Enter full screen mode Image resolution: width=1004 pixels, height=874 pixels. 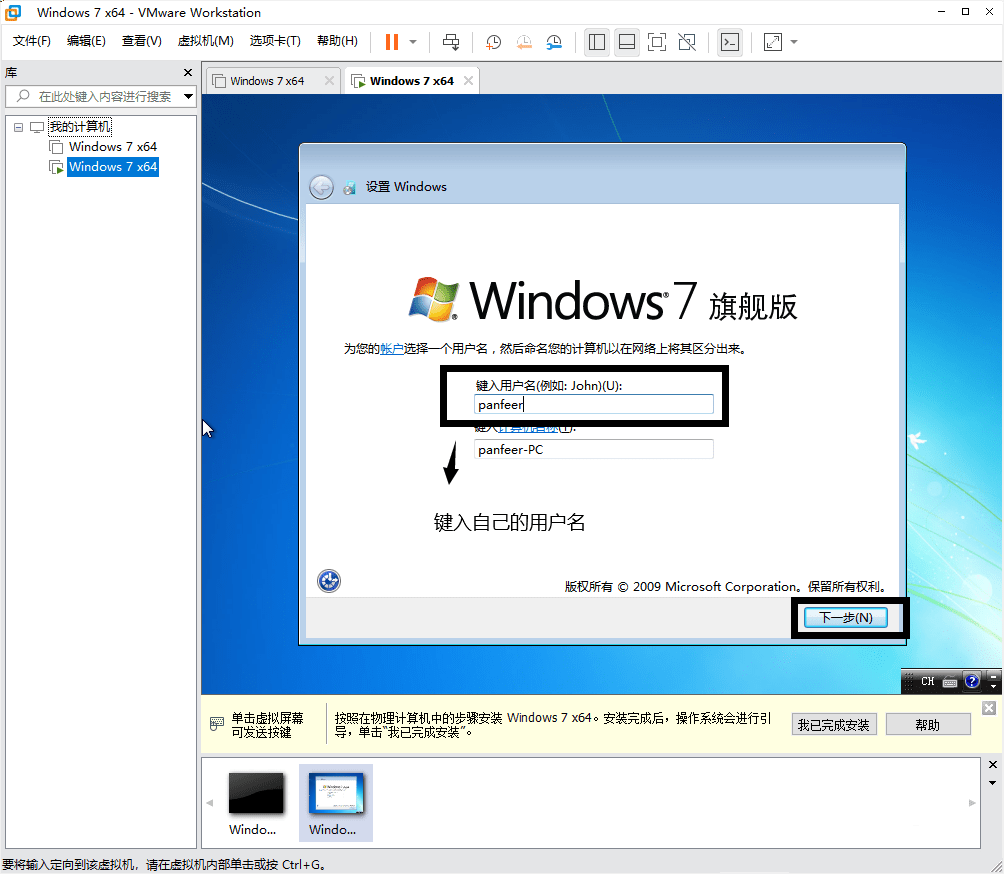(657, 42)
